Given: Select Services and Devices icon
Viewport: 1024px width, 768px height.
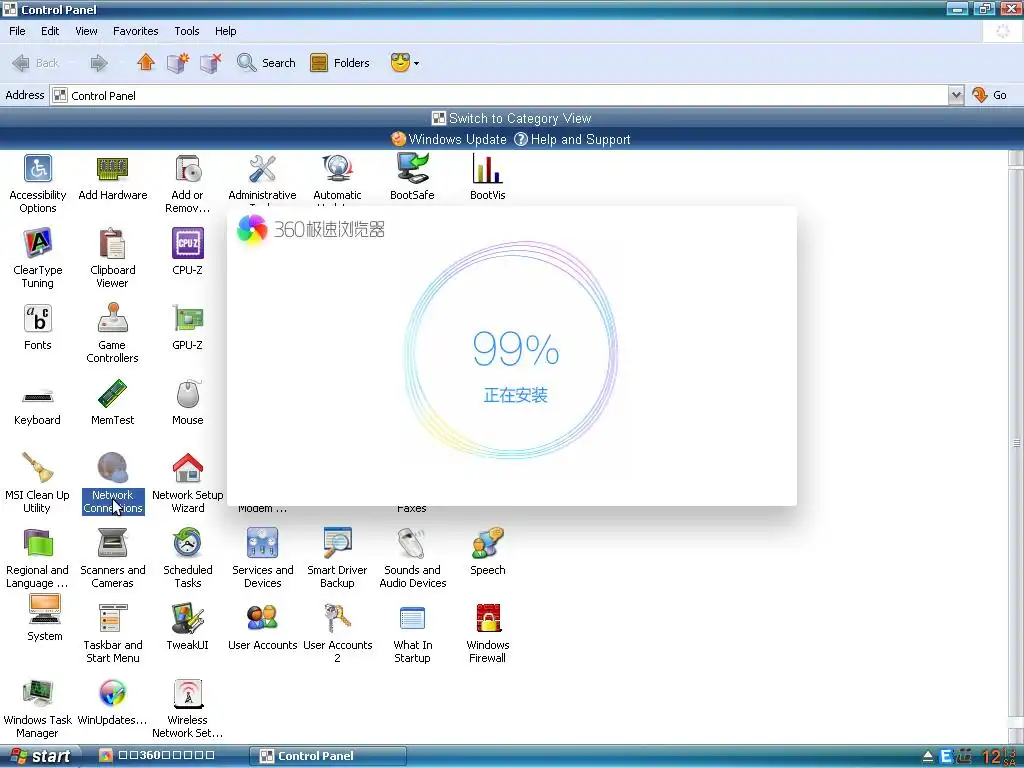Looking at the screenshot, I should (x=263, y=543).
